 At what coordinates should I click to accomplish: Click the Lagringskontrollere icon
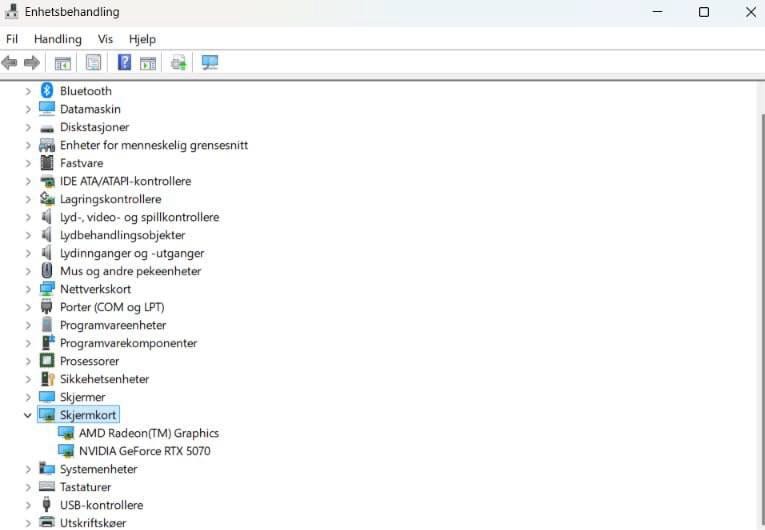(47, 199)
